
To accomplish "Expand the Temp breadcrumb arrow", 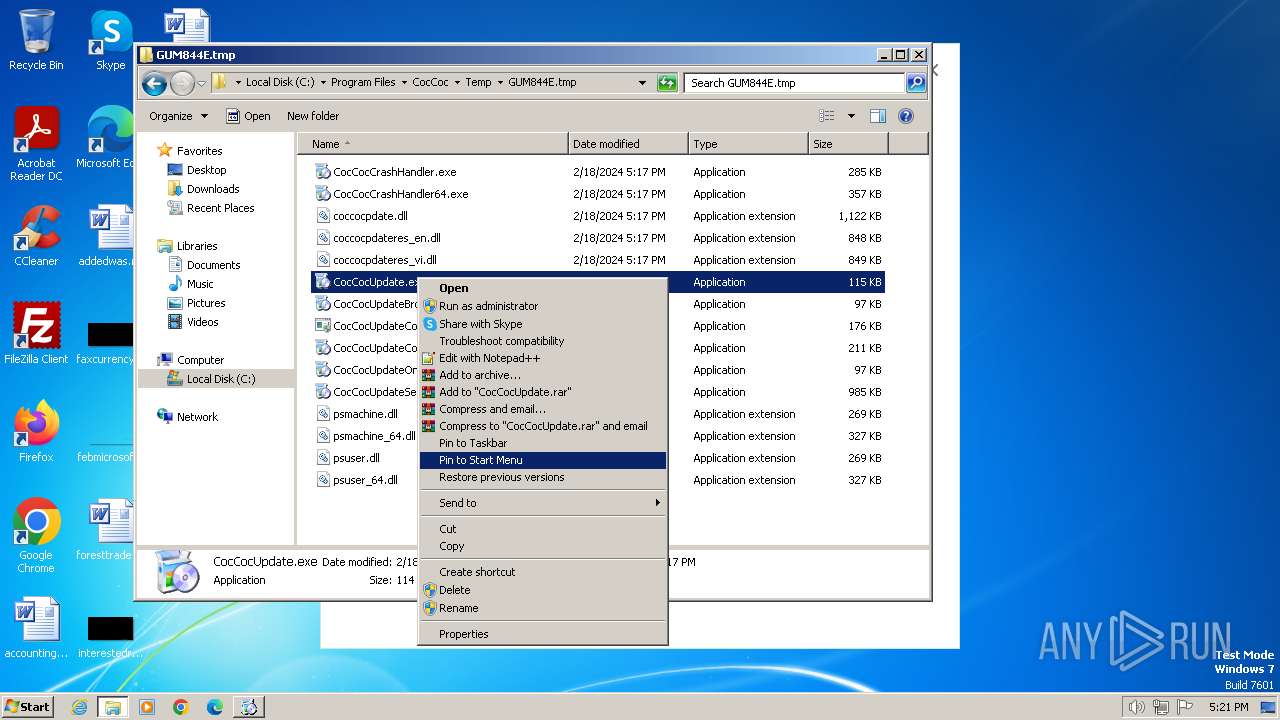I will [x=500, y=82].
